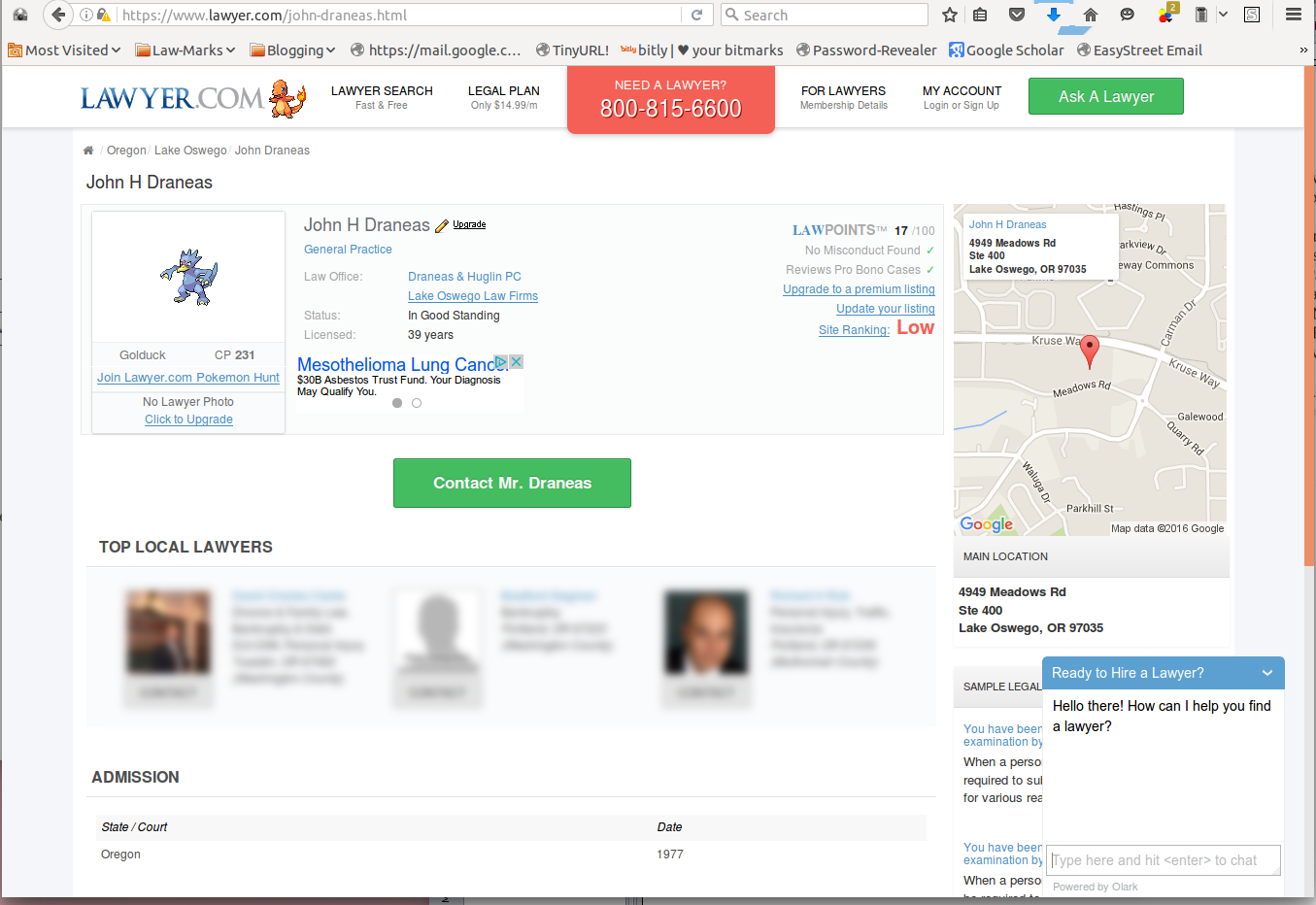Click the Site Ranking link

click(854, 330)
